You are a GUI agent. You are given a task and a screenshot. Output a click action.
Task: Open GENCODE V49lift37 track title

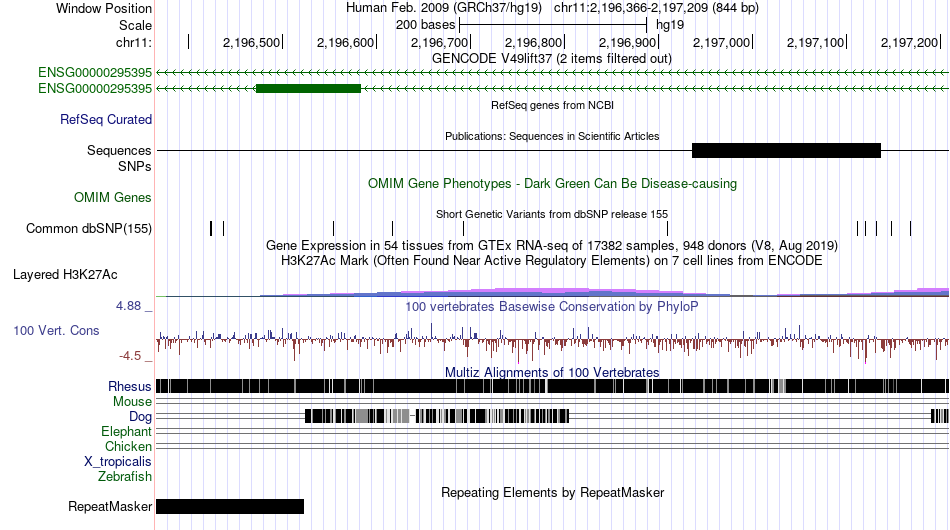point(551,59)
